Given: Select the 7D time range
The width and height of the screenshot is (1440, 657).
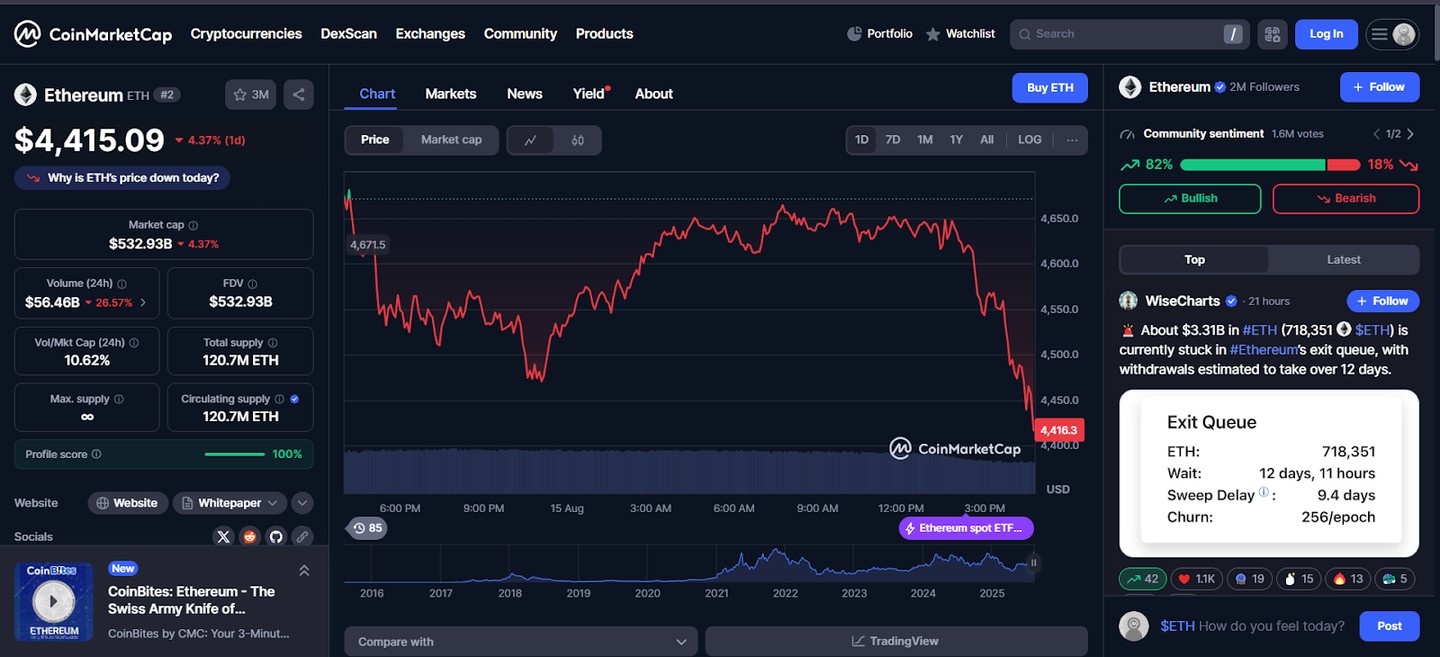Looking at the screenshot, I should [893, 140].
